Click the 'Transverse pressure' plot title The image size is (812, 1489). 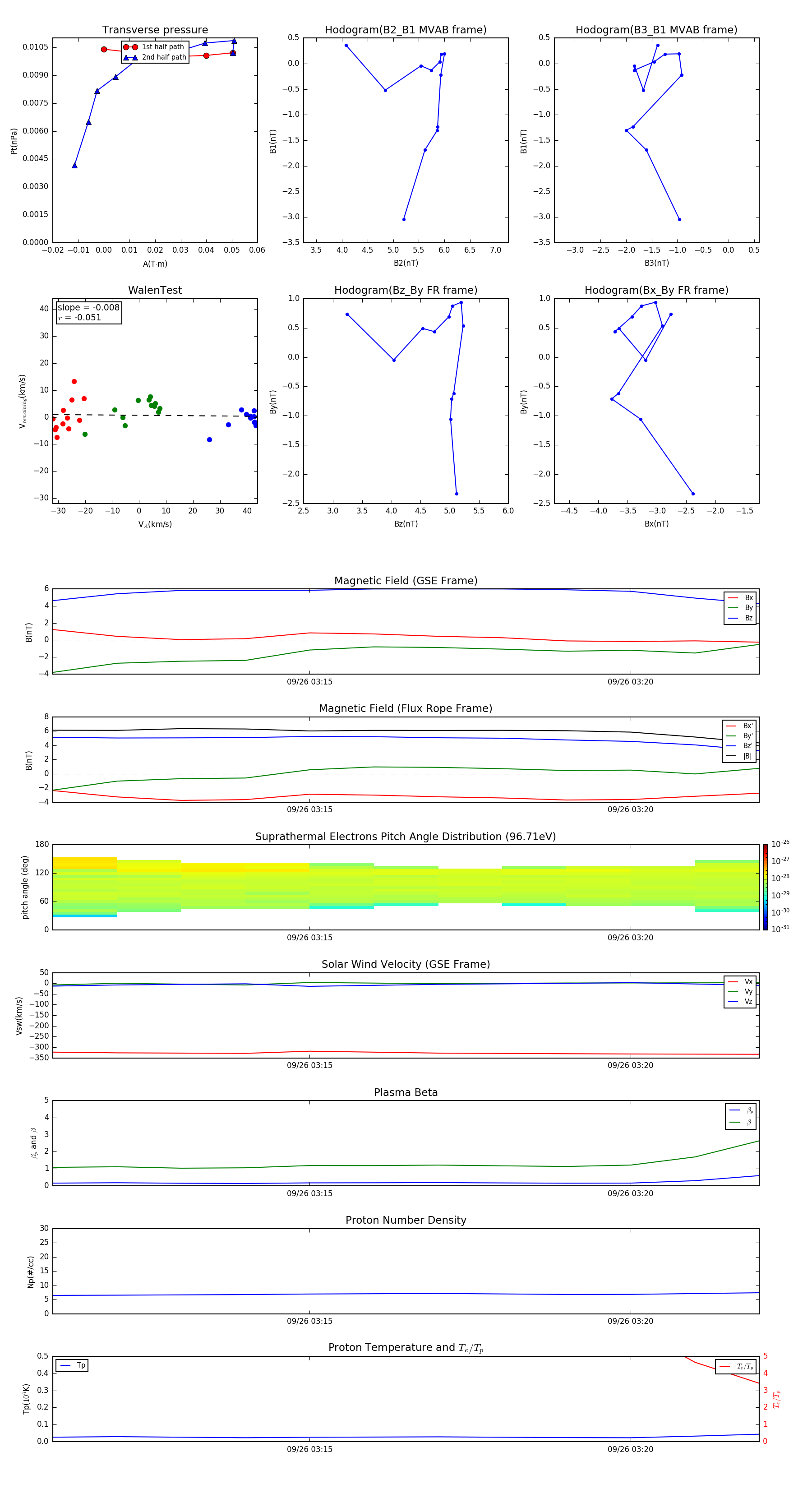tap(155, 30)
